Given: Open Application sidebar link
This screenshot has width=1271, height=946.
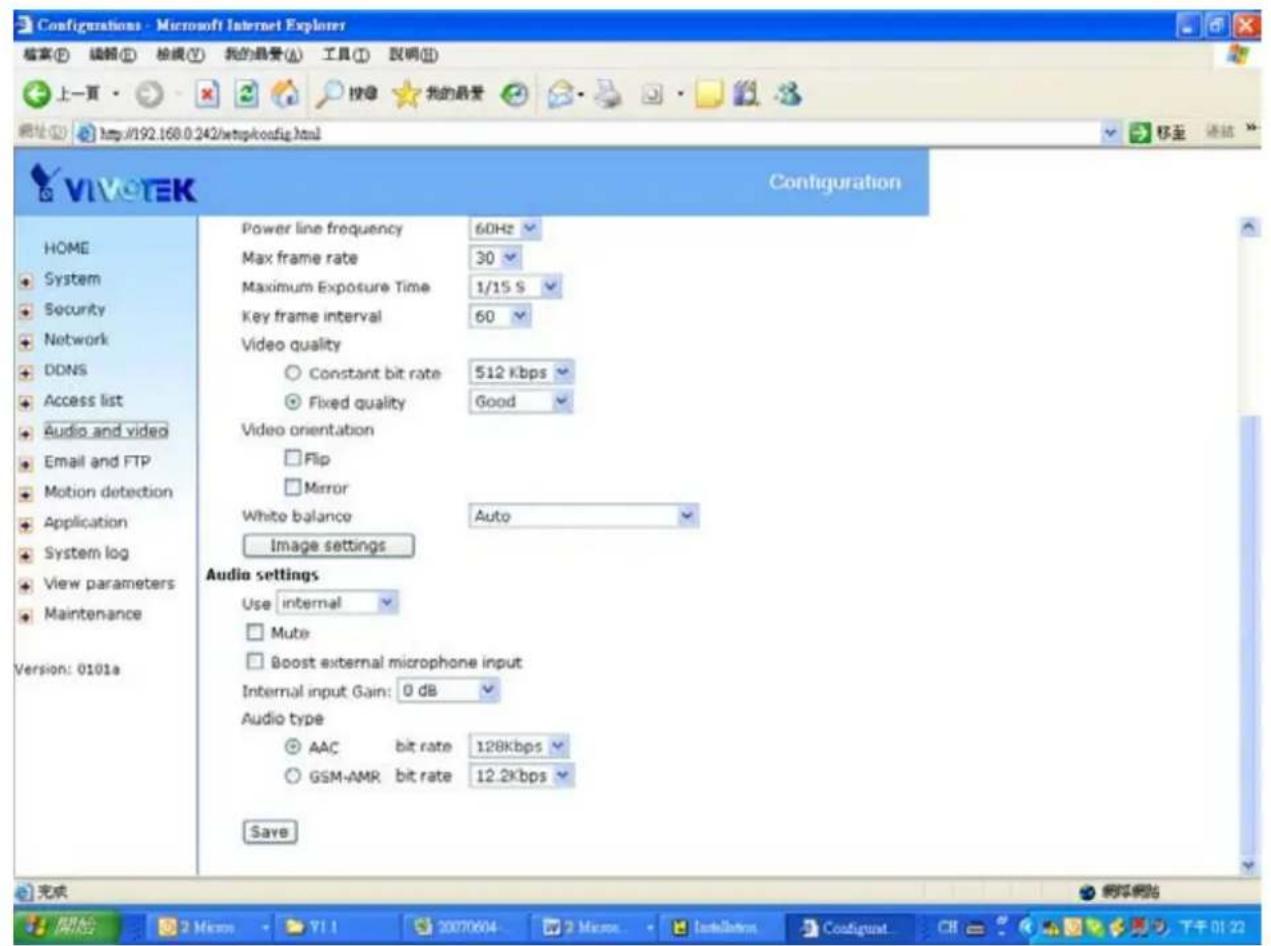Looking at the screenshot, I should coord(85,523).
